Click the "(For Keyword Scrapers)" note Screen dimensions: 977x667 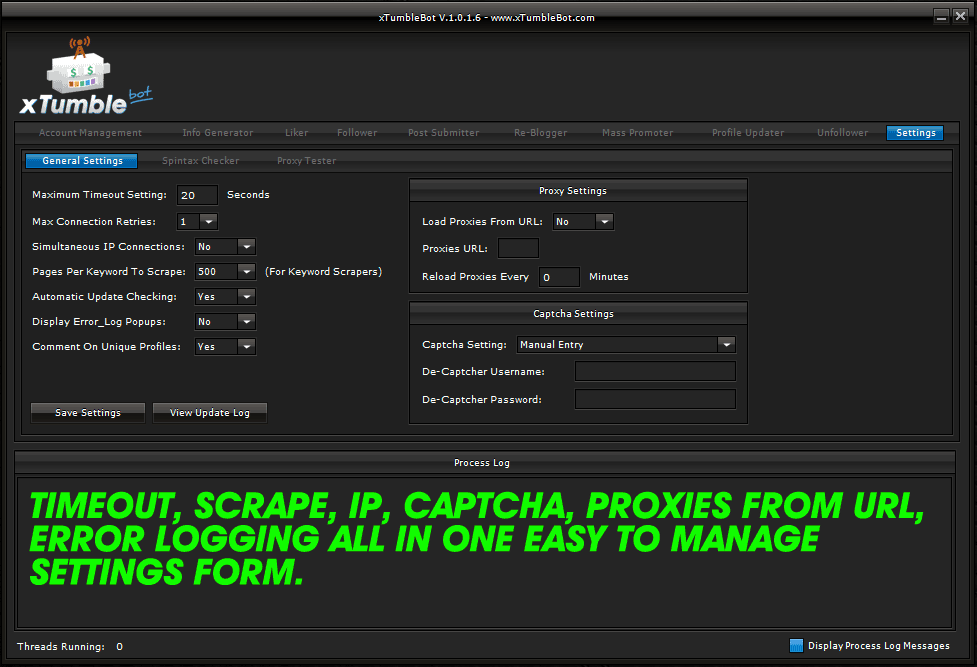click(323, 272)
